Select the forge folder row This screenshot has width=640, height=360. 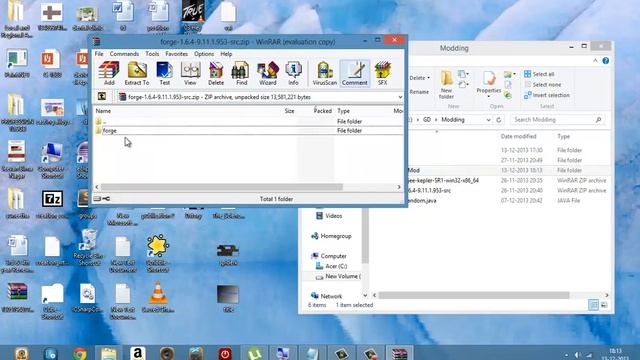(248, 131)
